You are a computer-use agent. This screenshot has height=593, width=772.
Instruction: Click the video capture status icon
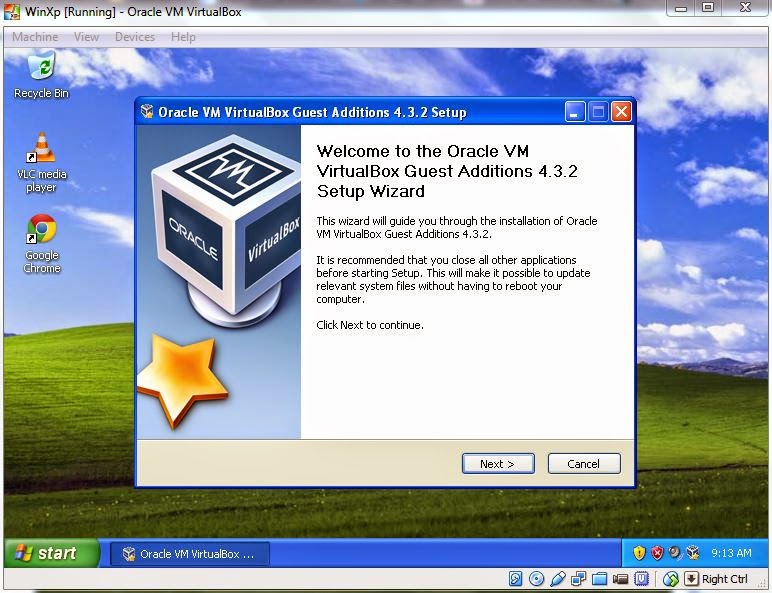pyautogui.click(x=620, y=579)
